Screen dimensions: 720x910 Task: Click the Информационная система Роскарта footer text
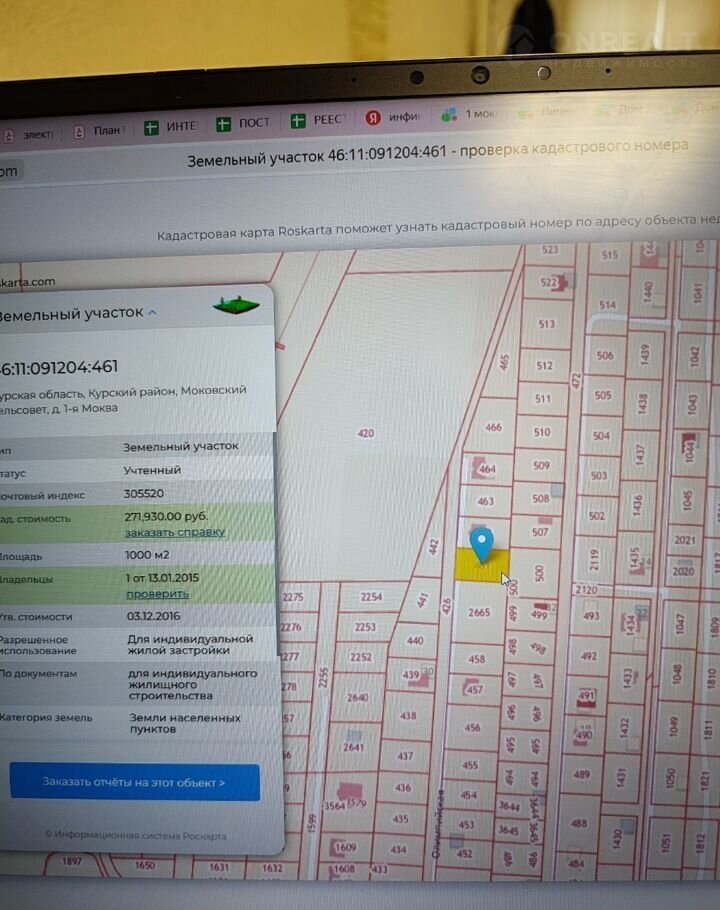click(134, 835)
